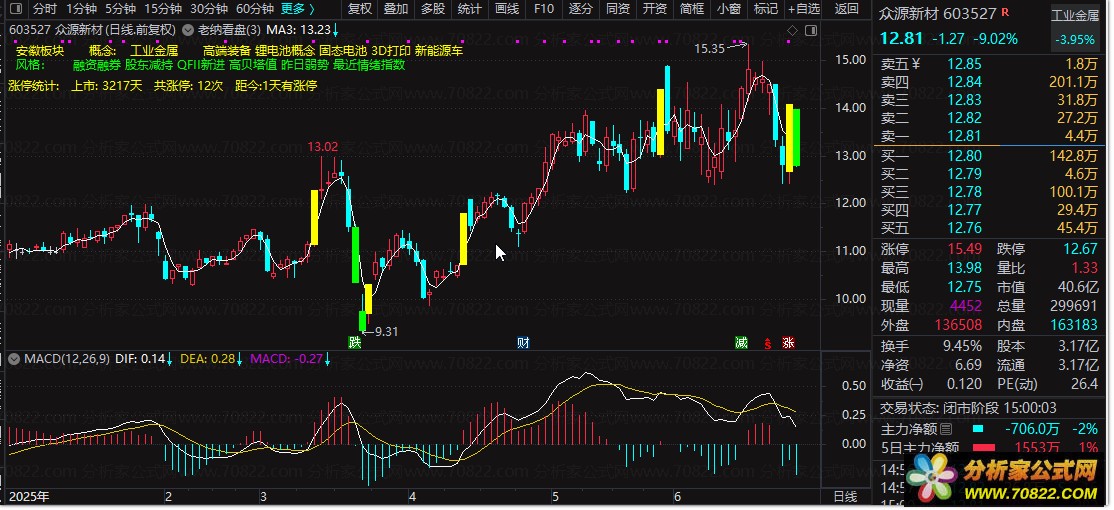Viewport: 1114px width, 510px height.
Task: Click the 逐分 toolbar button
Action: click(580, 9)
